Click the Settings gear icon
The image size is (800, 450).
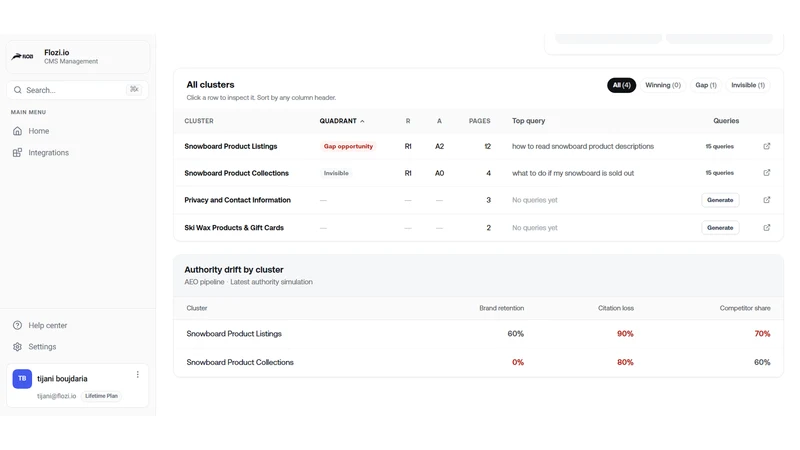click(x=17, y=347)
